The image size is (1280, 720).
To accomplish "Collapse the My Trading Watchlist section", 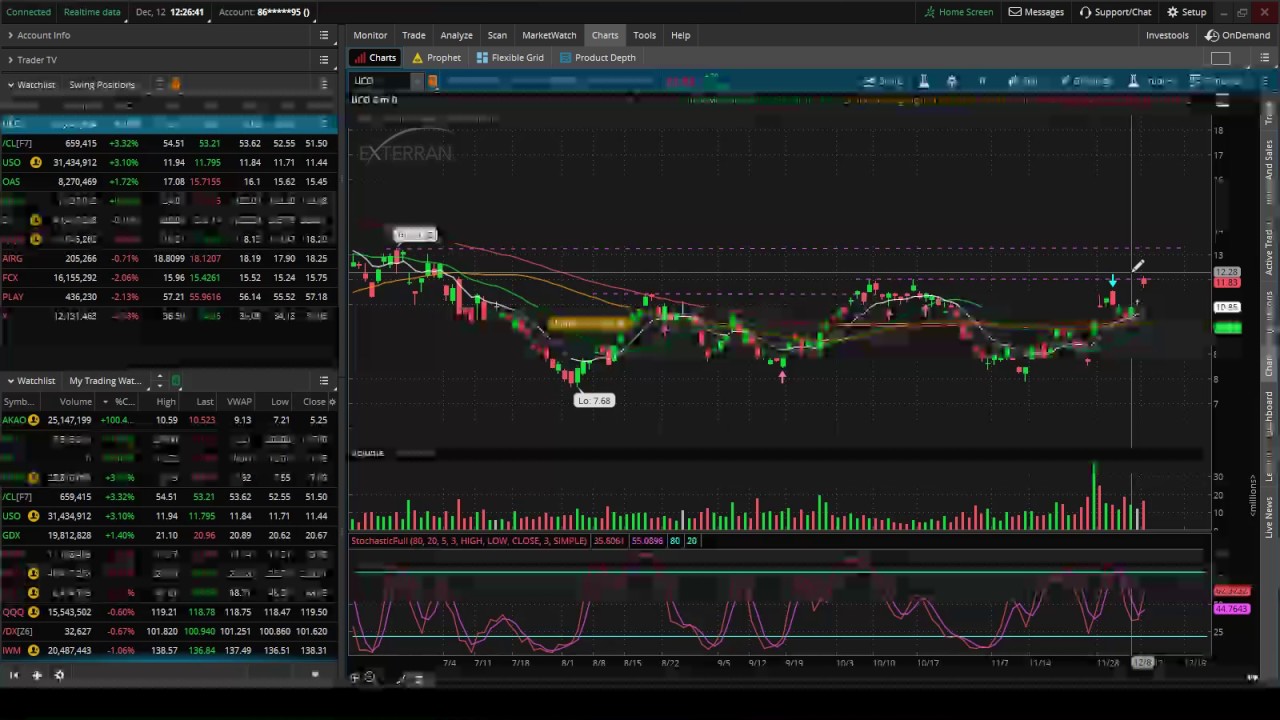I will click(10, 381).
